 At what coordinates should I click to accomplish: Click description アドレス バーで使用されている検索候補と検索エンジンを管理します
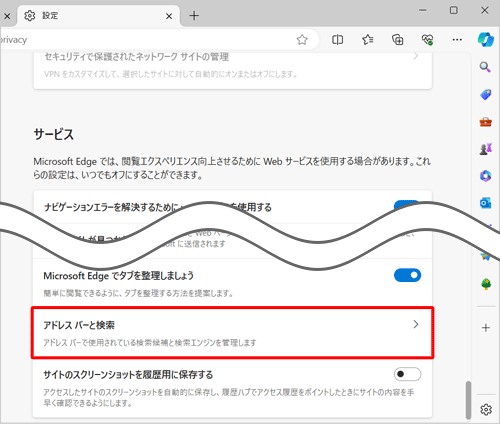pyautogui.click(x=150, y=343)
